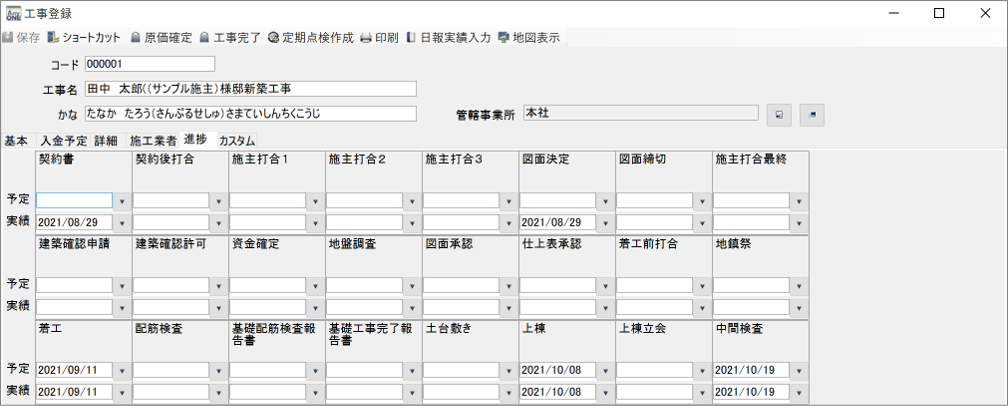Select the 進捗 tab
Viewport: 1008px width, 406px height.
196,139
